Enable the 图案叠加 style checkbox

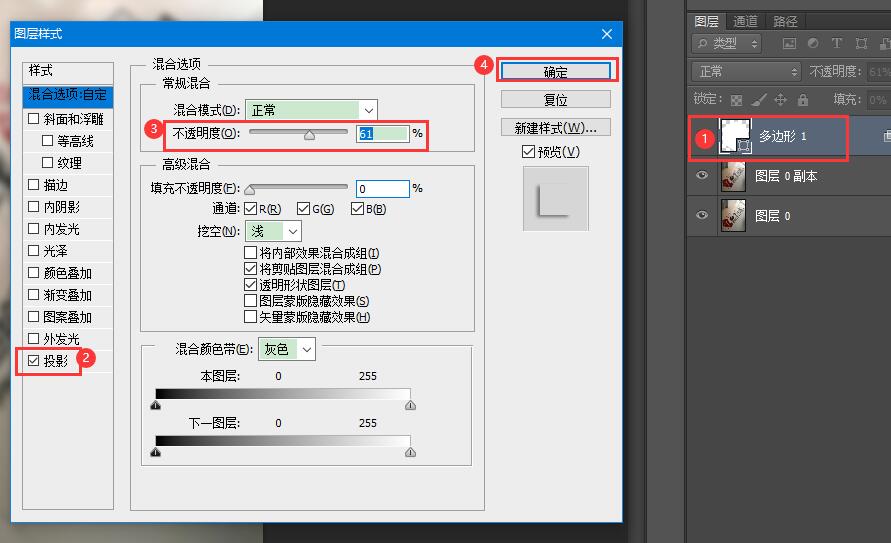34,316
